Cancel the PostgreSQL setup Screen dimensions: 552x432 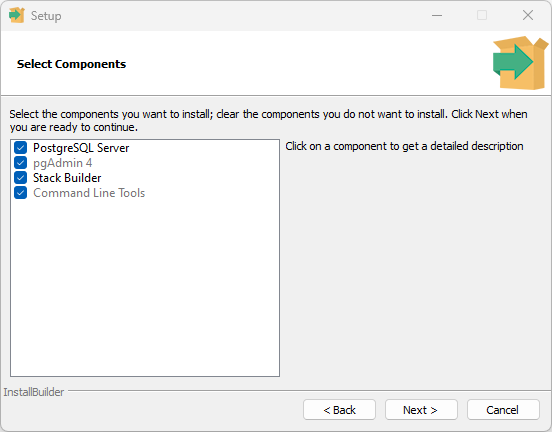tap(503, 410)
